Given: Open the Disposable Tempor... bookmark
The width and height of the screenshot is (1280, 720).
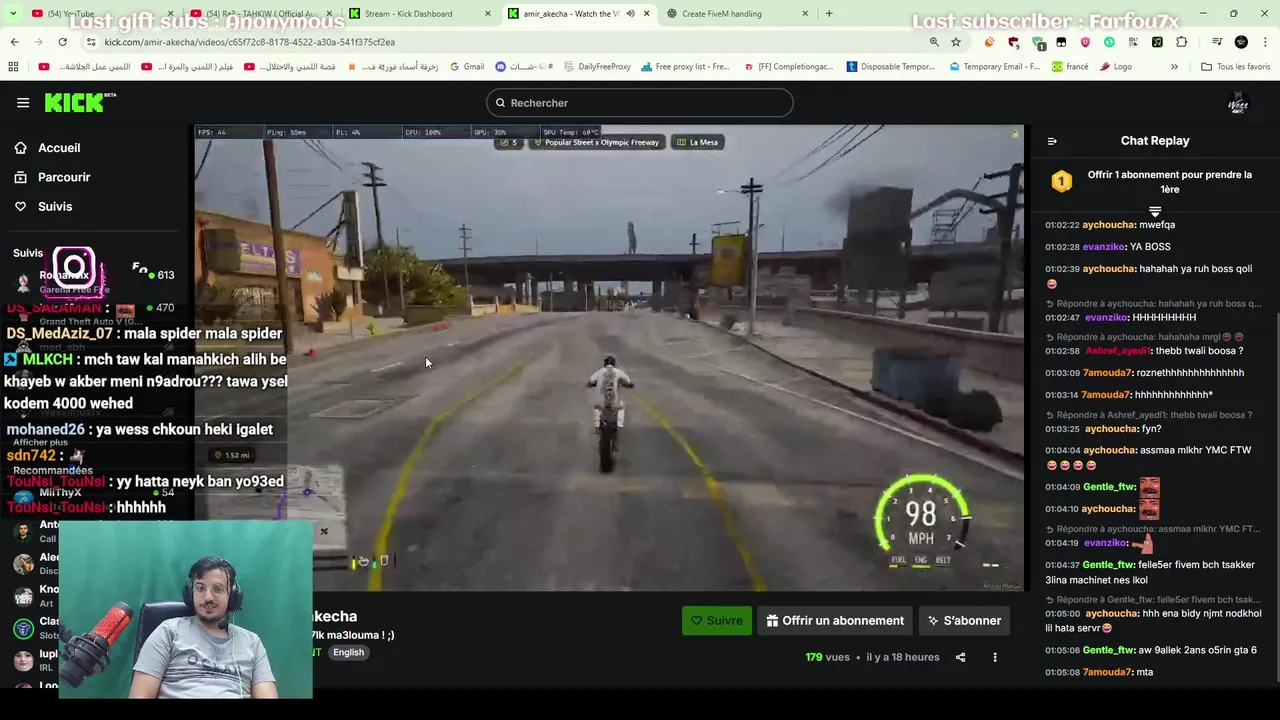Looking at the screenshot, I should coord(891,67).
